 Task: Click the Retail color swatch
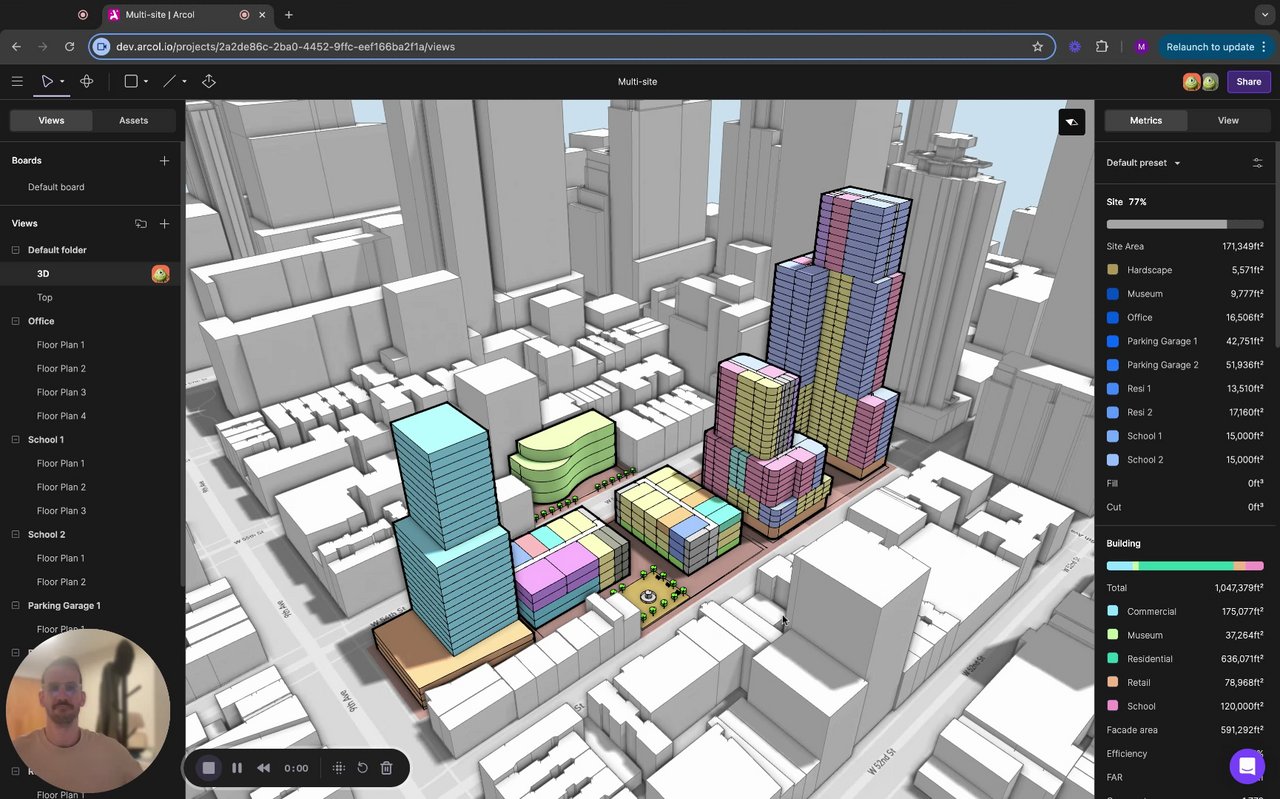click(1113, 683)
